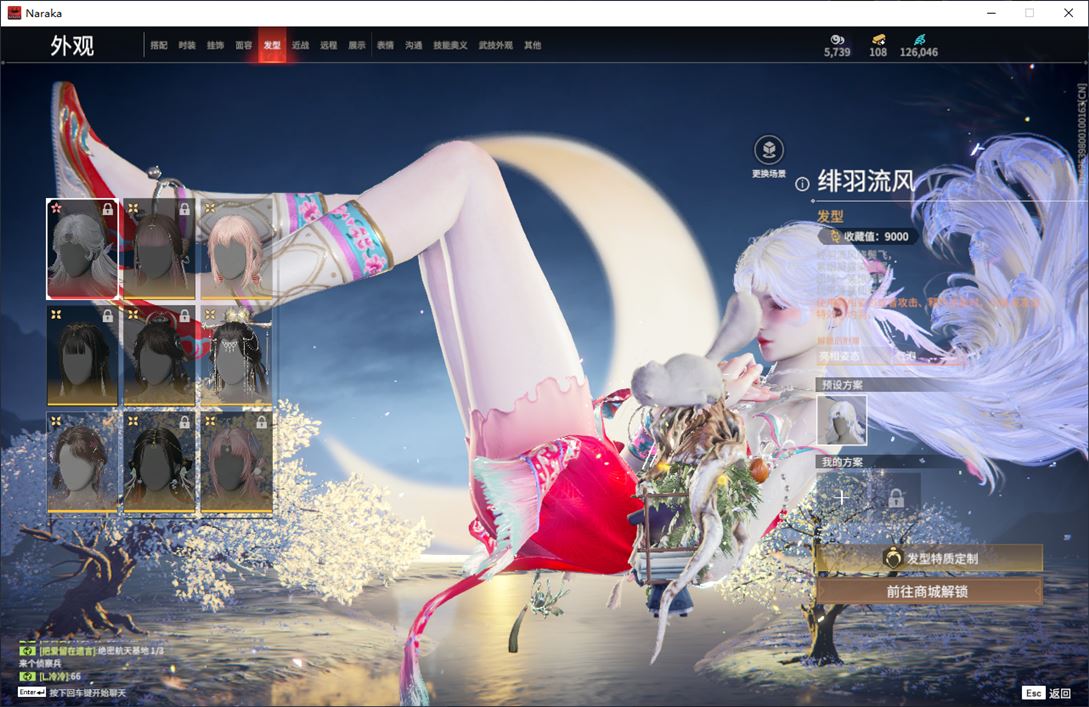Select the locked black hairstyle with straight bangs
The height and width of the screenshot is (707, 1089).
coord(82,356)
